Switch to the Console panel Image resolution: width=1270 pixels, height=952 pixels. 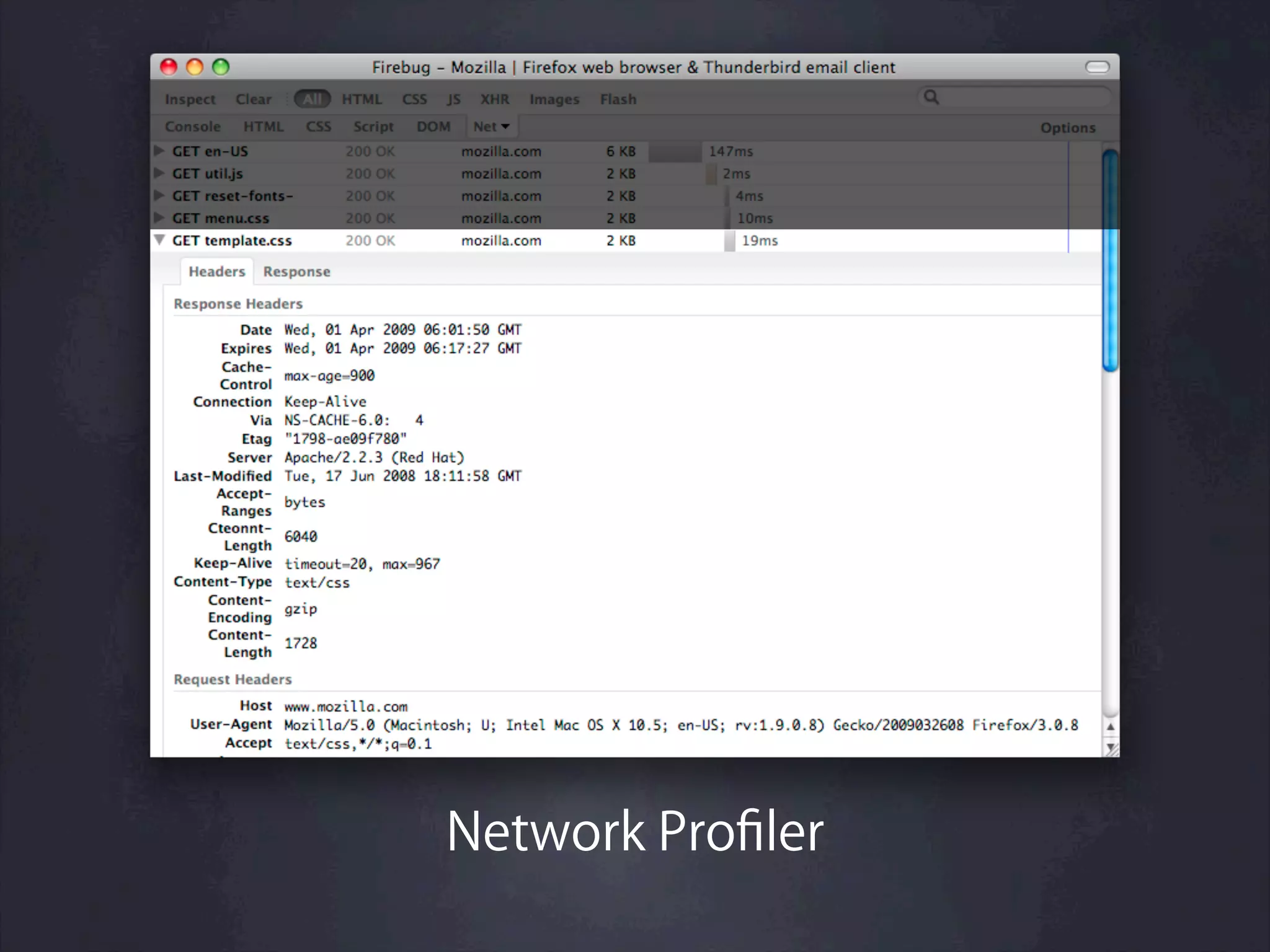point(193,126)
